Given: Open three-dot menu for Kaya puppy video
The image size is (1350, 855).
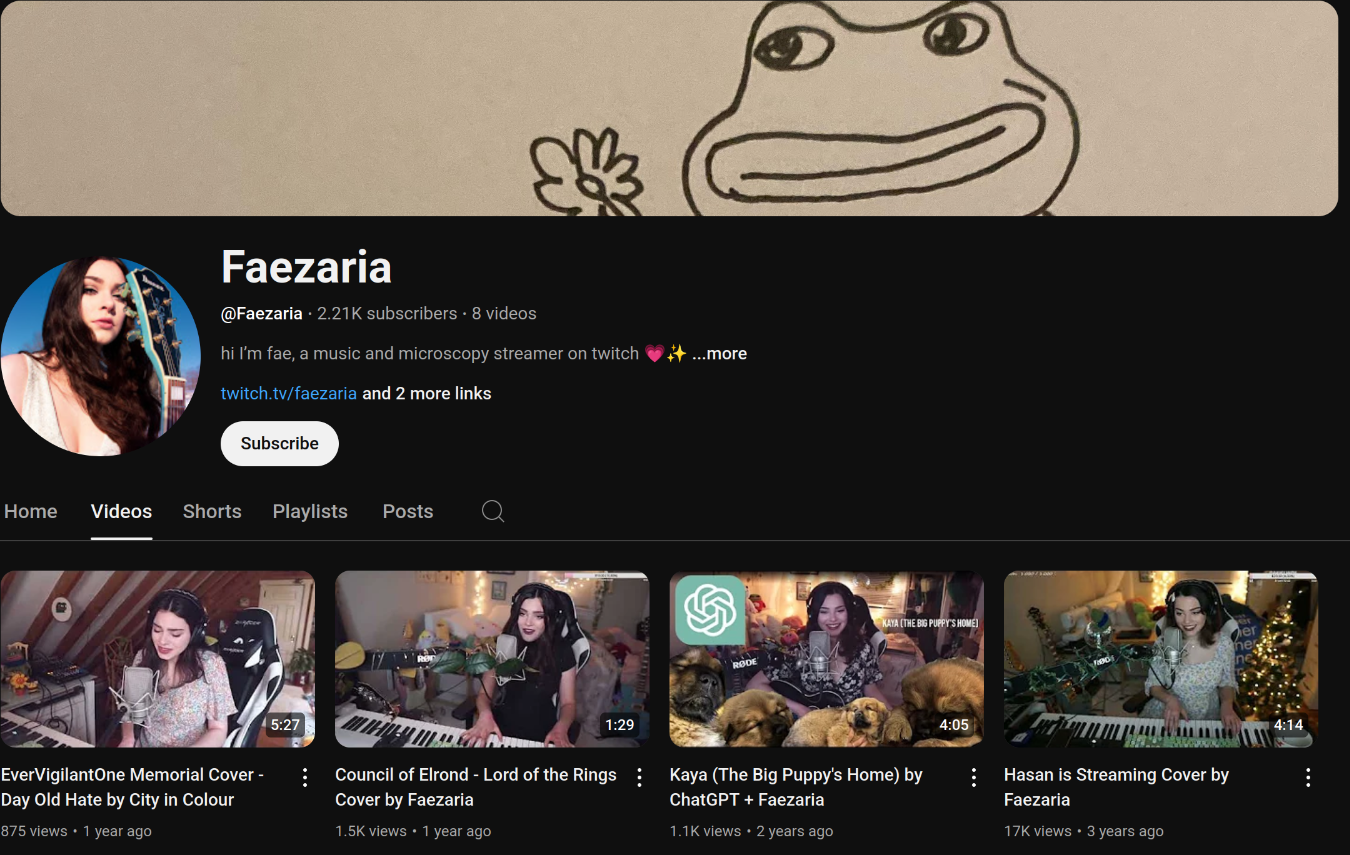Looking at the screenshot, I should (x=974, y=777).
